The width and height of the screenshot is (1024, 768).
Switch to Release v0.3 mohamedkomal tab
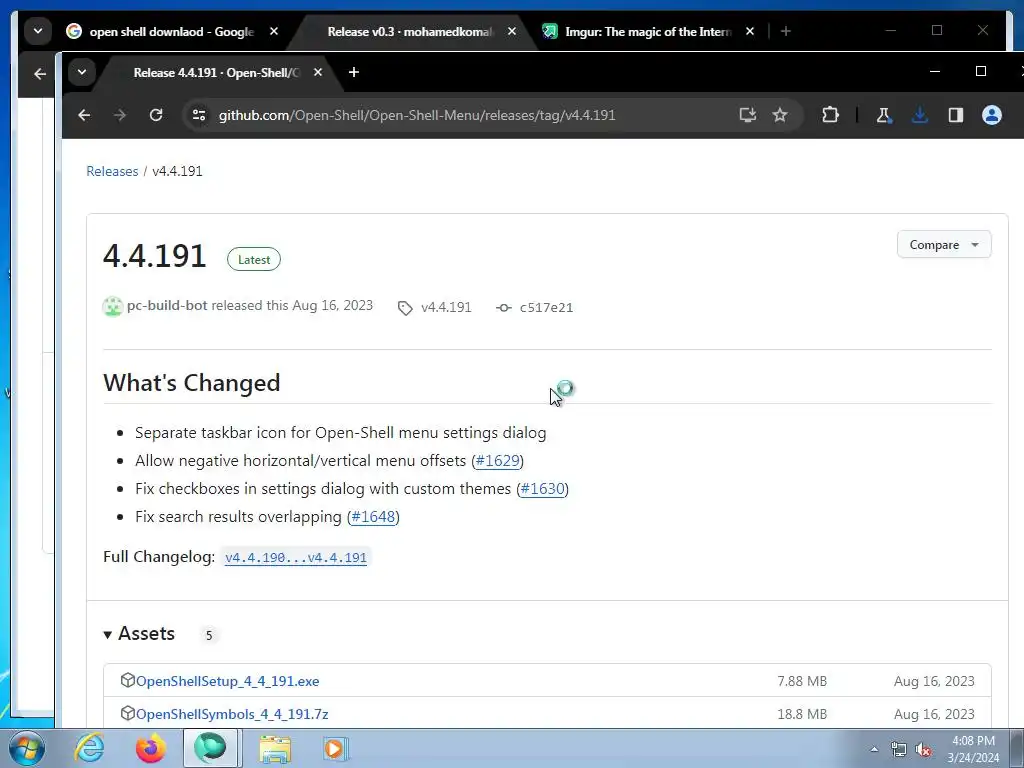tap(410, 31)
